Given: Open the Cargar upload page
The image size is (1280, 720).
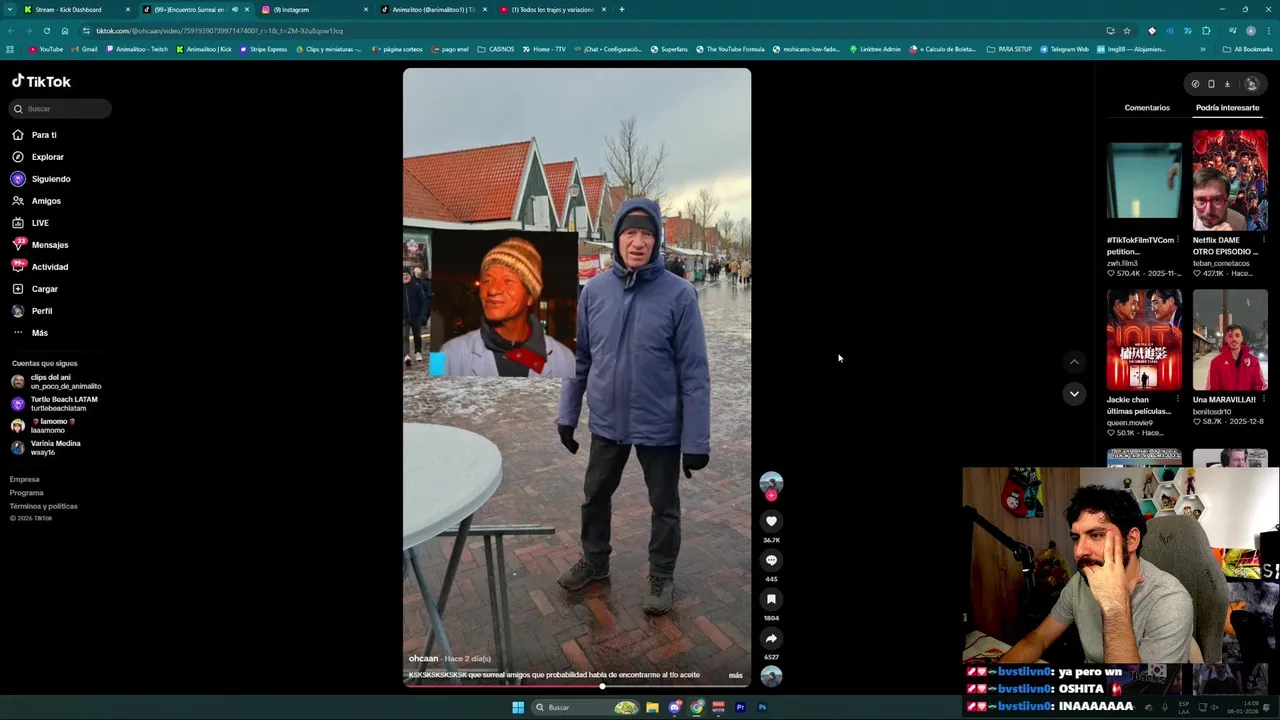Looking at the screenshot, I should pyautogui.click(x=35, y=289).
